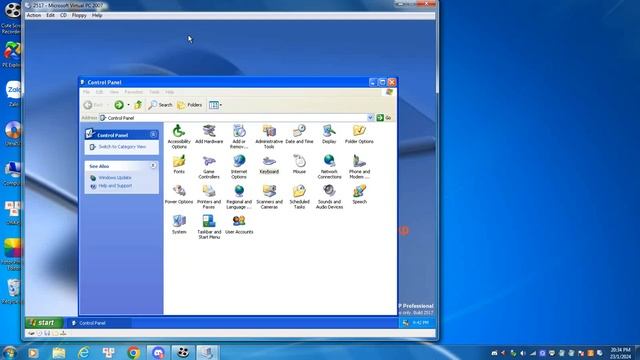
Task: Open Internet Options applet
Action: (x=239, y=167)
